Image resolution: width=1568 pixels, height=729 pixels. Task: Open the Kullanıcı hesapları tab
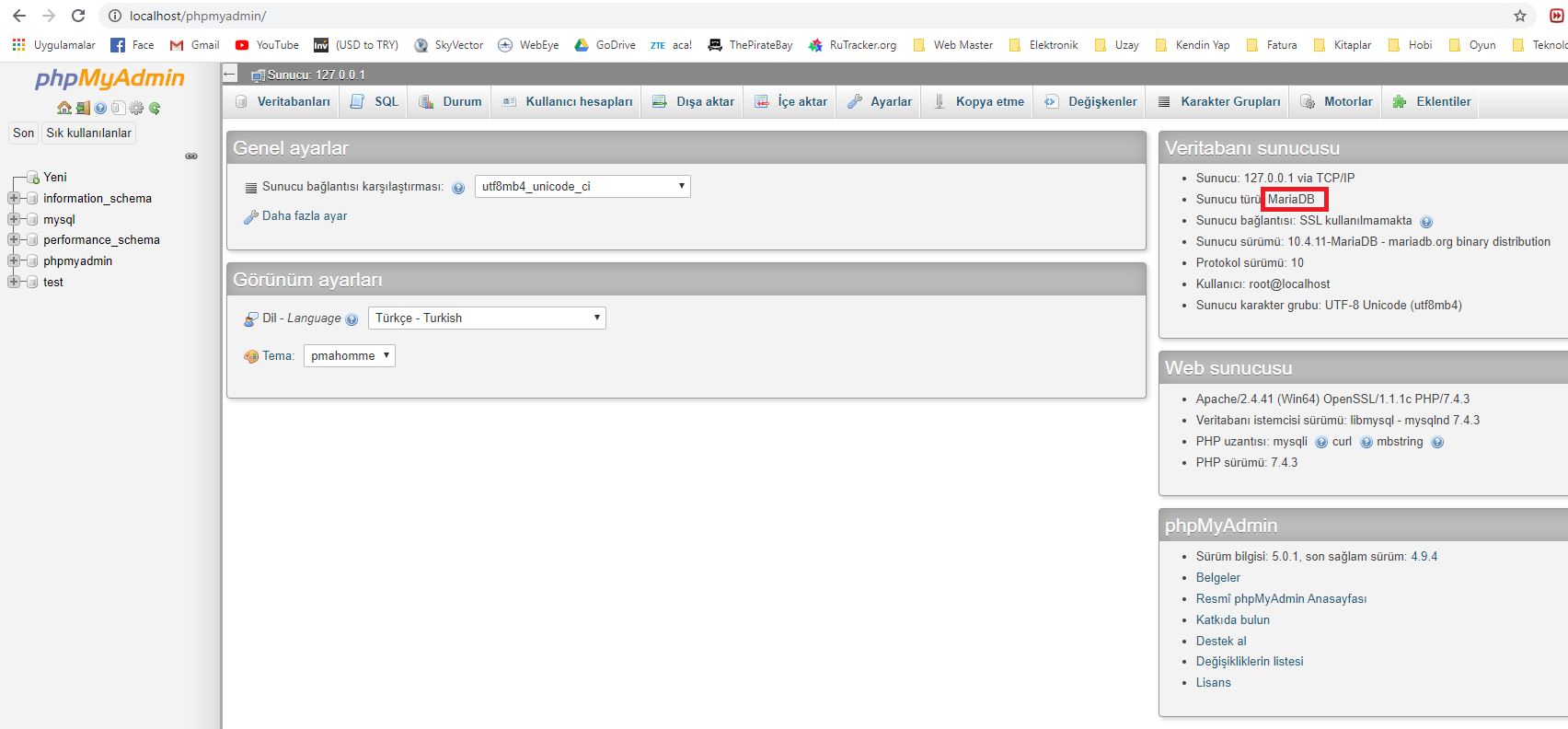(567, 102)
